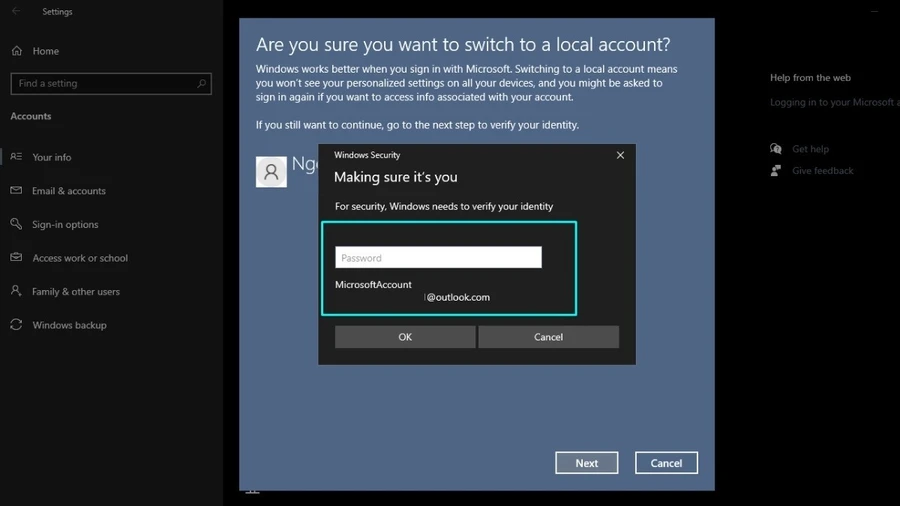Click 'For security, Windows needs to verify' text
Image resolution: width=900 pixels, height=506 pixels.
click(x=444, y=206)
